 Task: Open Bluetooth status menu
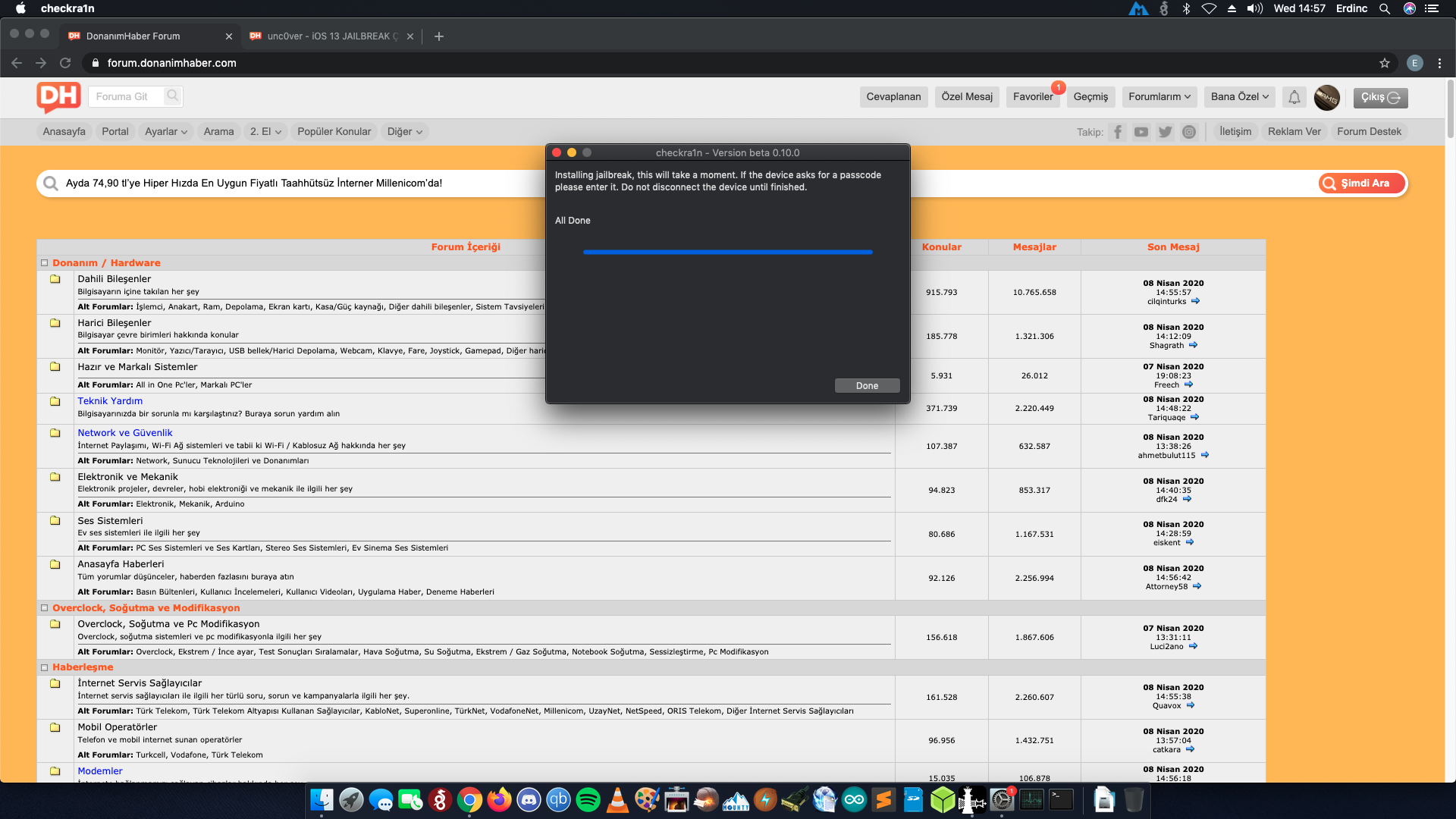tap(1187, 8)
